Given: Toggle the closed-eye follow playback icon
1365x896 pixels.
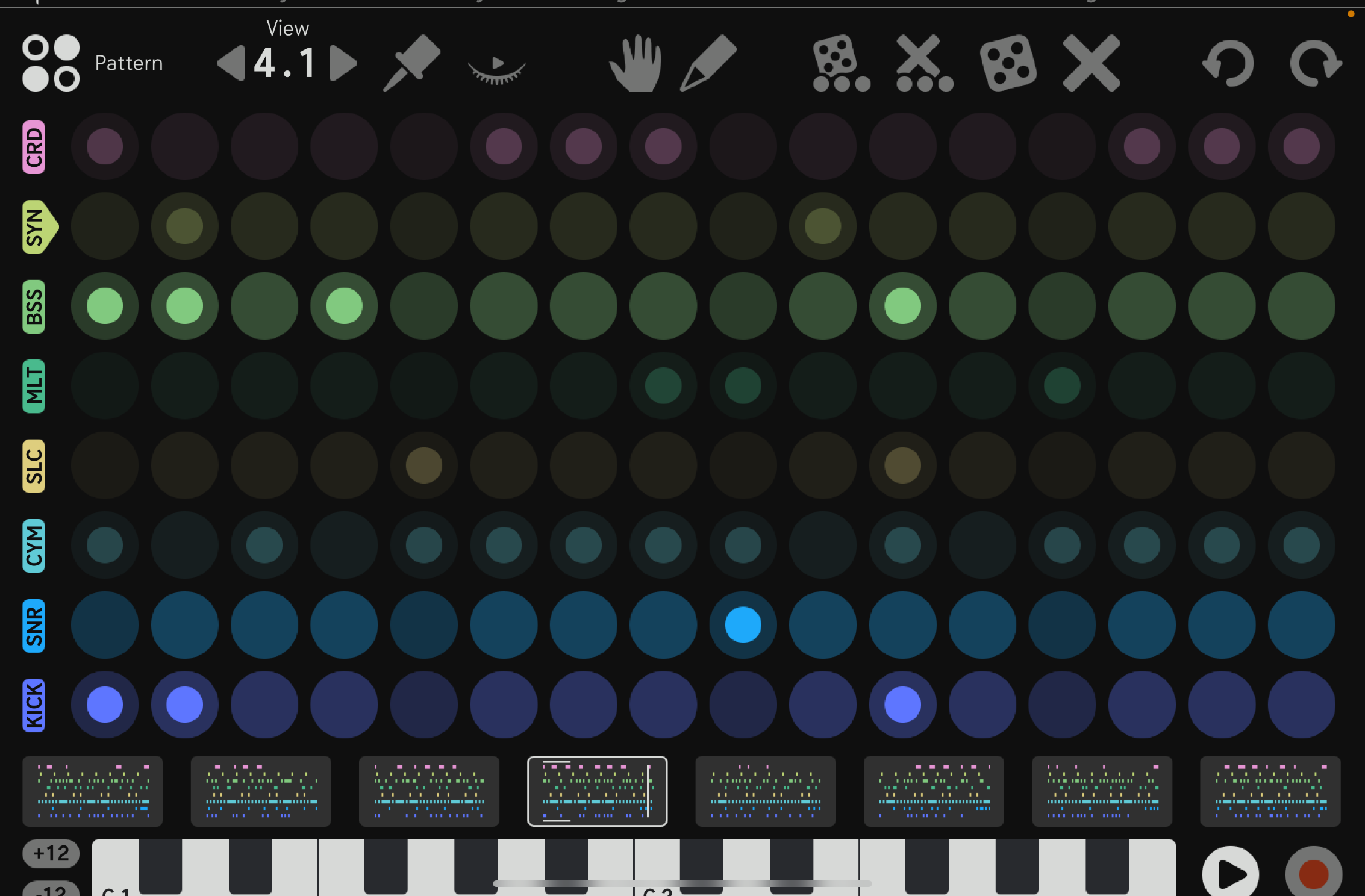Looking at the screenshot, I should [497, 68].
